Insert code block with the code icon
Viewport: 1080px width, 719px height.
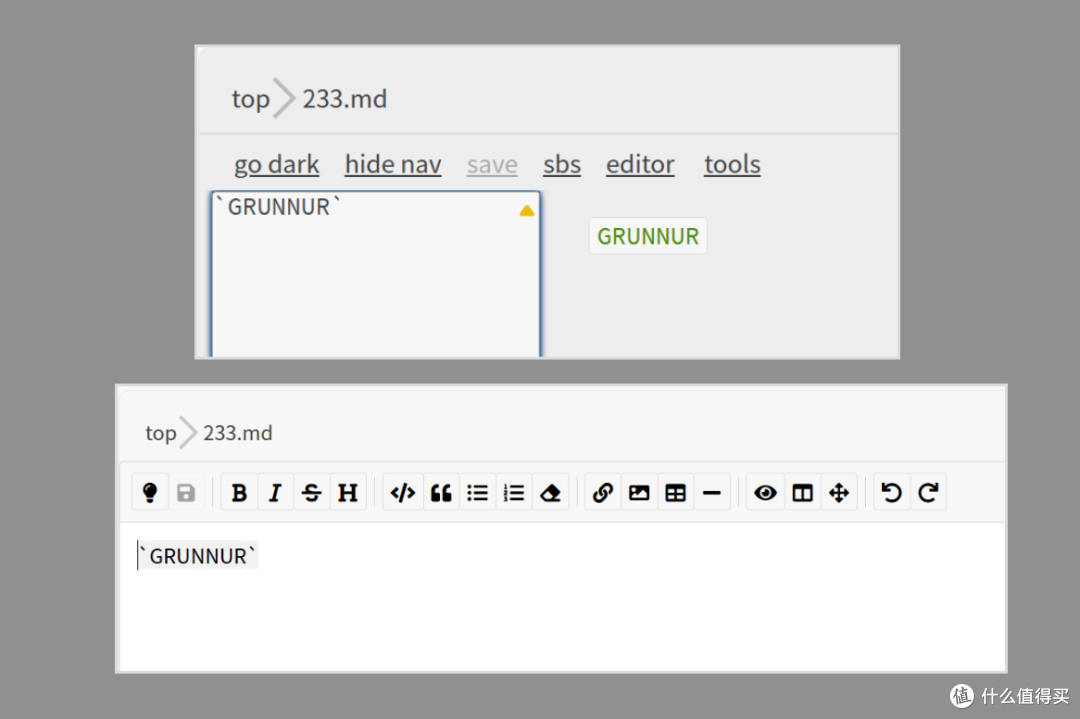click(x=403, y=492)
